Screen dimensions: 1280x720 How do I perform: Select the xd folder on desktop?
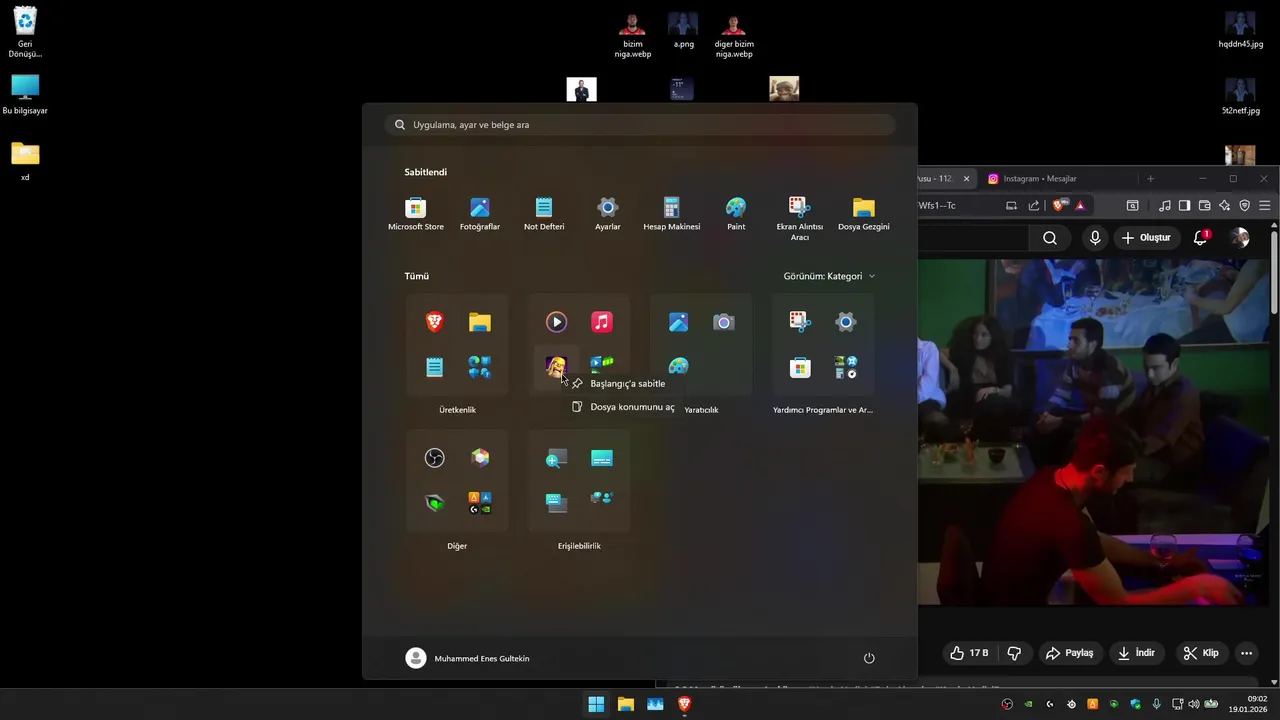click(x=25, y=161)
